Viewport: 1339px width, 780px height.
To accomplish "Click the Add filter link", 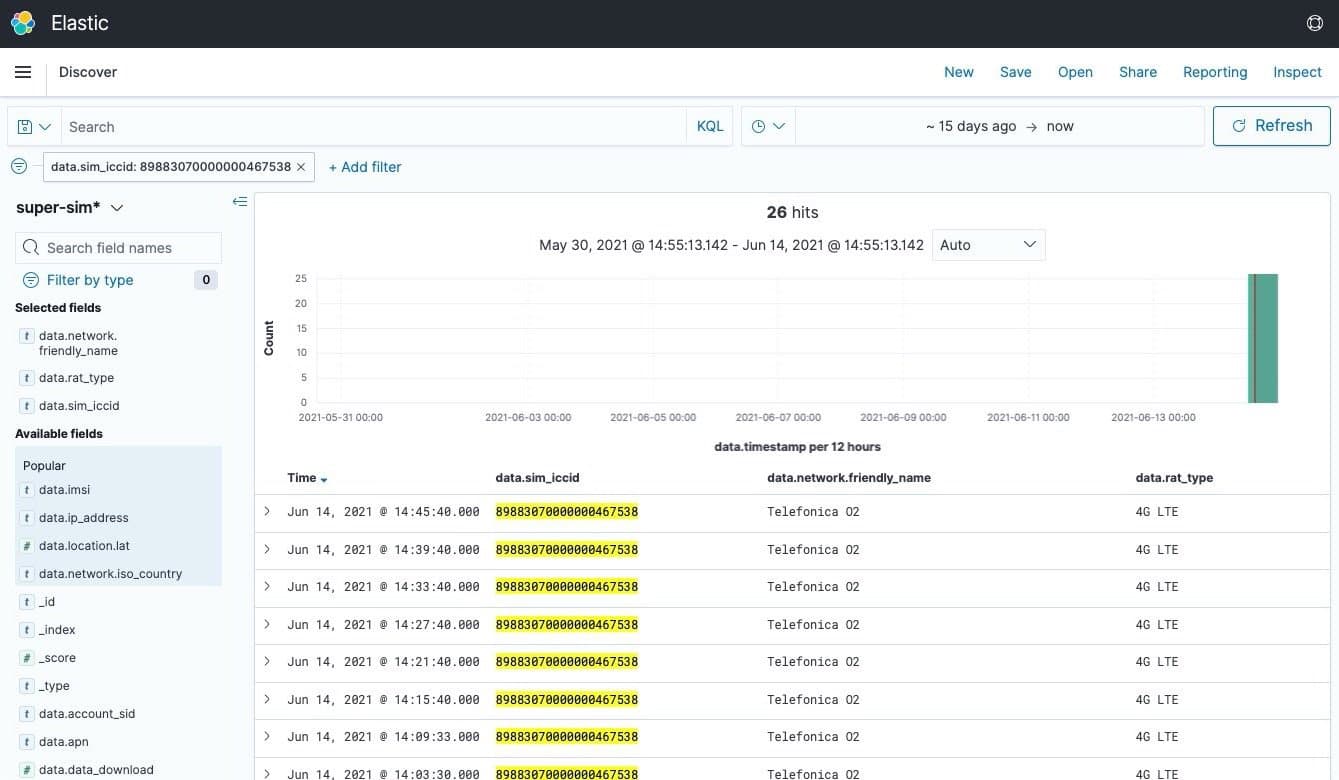I will pyautogui.click(x=365, y=167).
